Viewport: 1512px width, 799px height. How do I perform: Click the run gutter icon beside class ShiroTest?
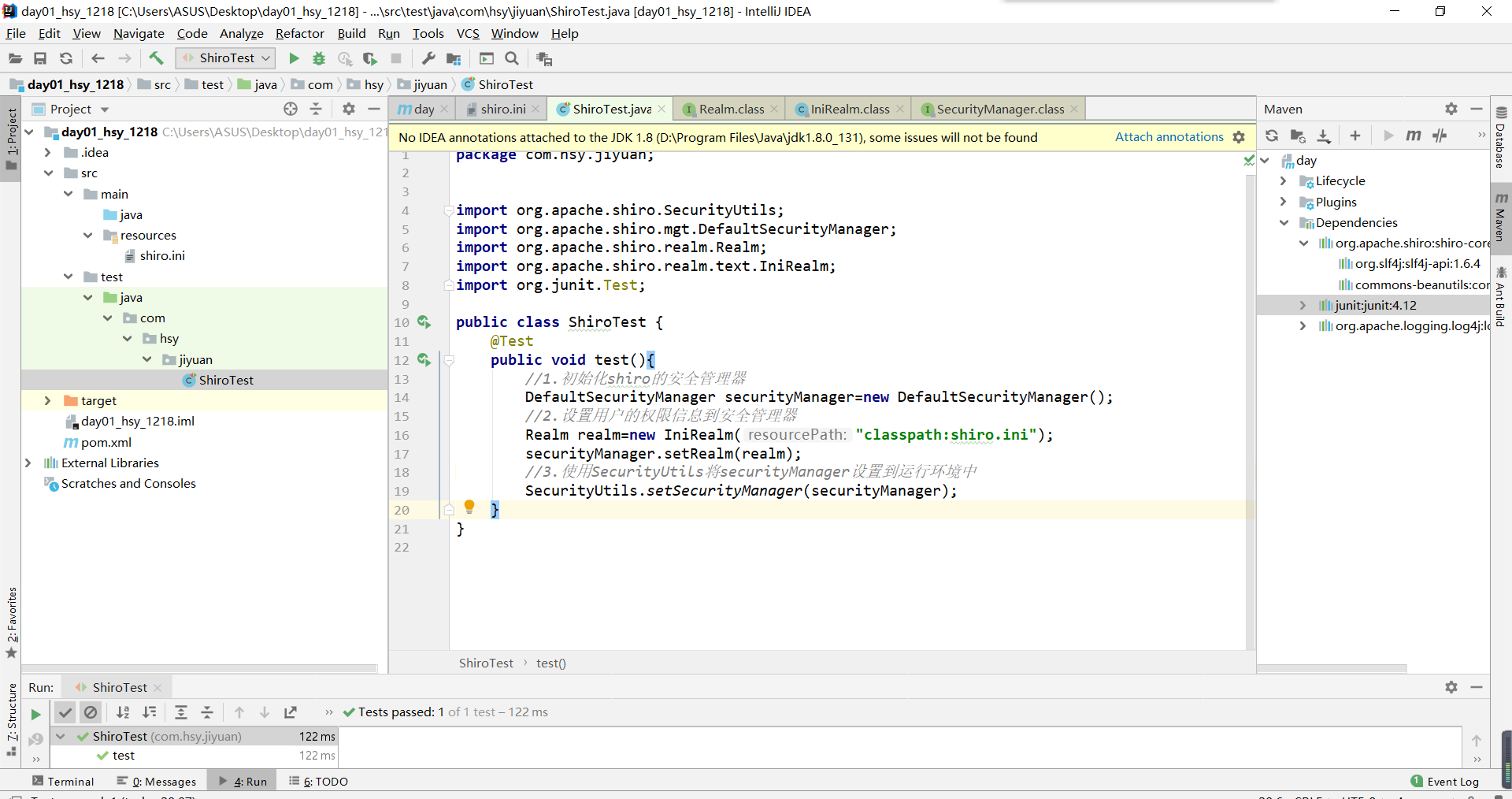[424, 322]
